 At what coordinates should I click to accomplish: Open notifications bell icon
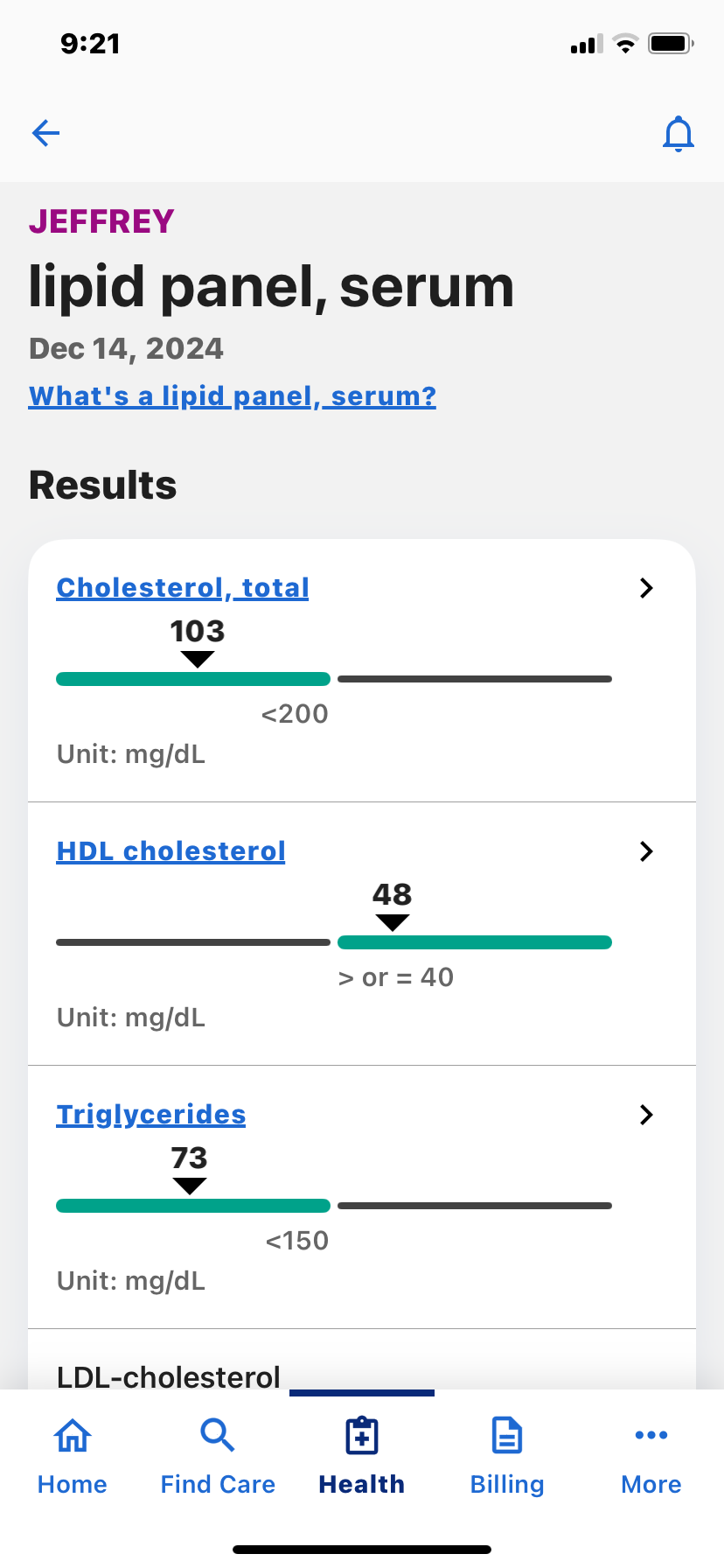click(x=678, y=134)
